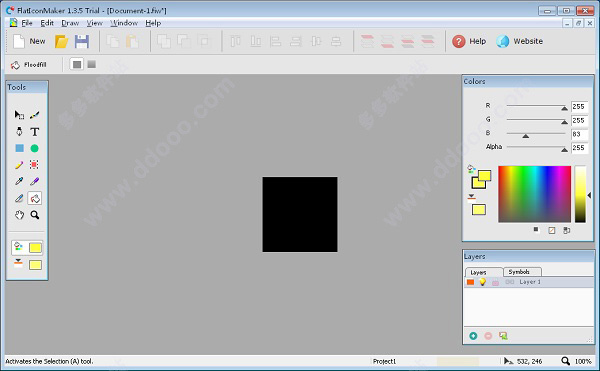600x371 pixels.
Task: Select the Eraser tool
Action: 19,198
